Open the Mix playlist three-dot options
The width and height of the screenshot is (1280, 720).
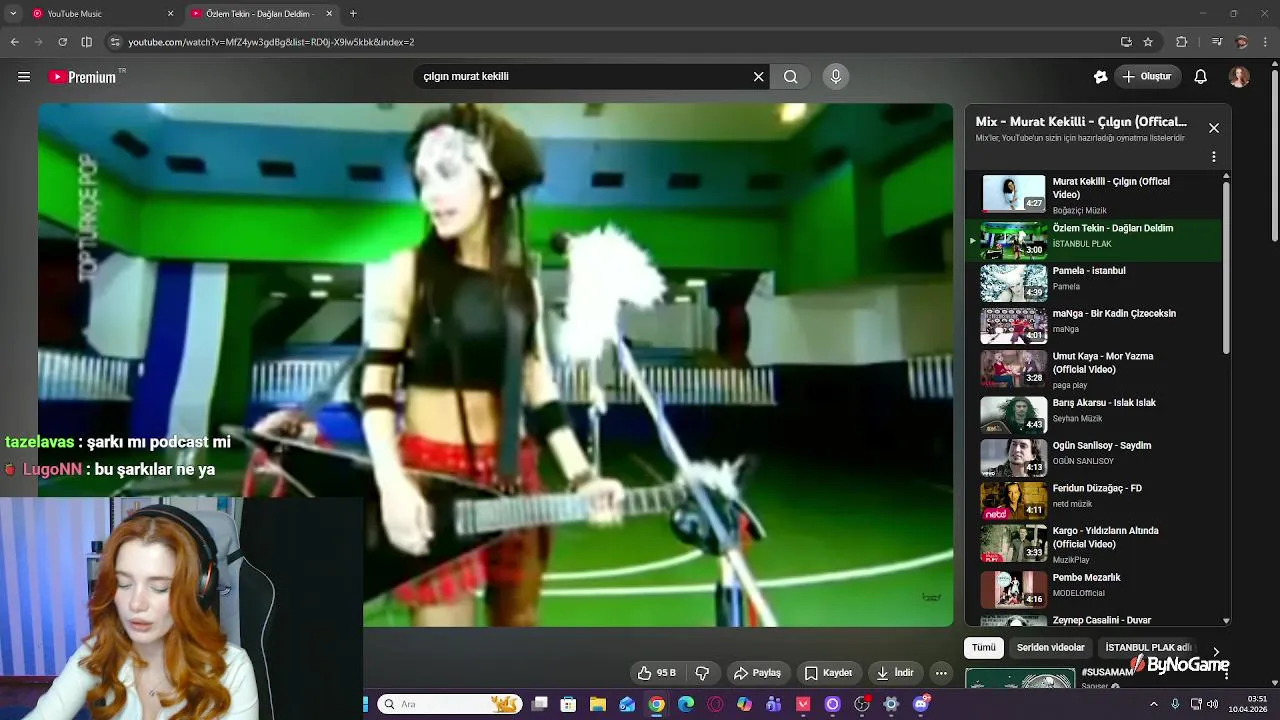coord(1214,157)
